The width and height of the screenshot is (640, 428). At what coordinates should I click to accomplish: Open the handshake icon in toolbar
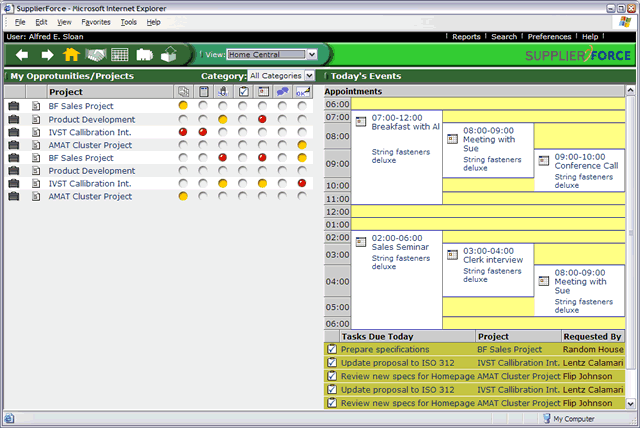click(x=96, y=55)
